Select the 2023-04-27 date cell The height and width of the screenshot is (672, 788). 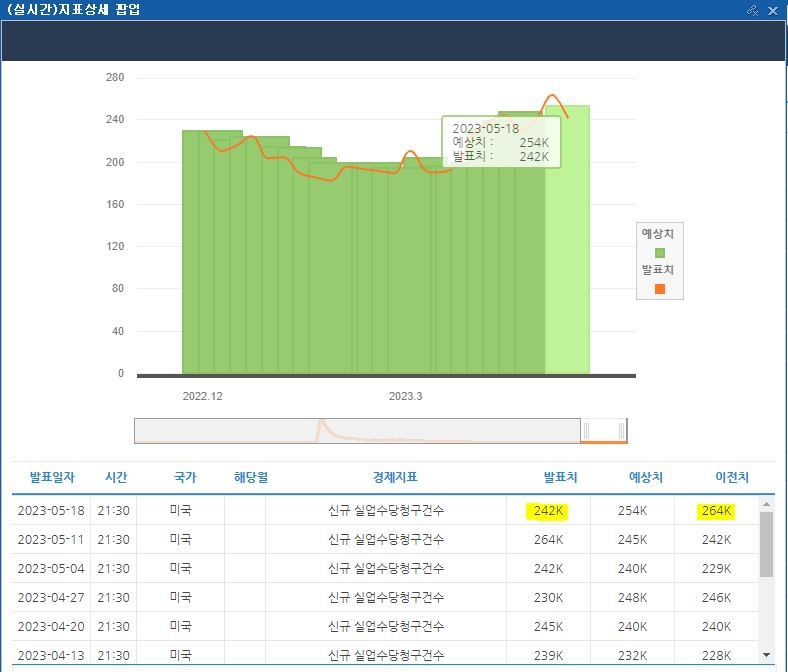(x=51, y=598)
